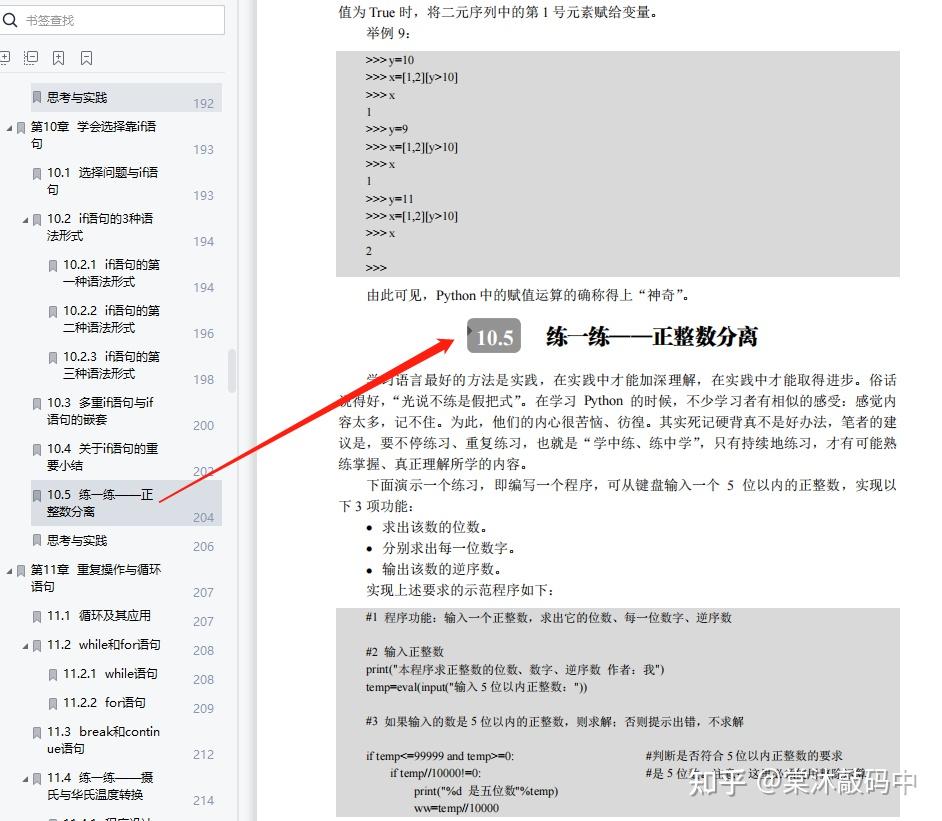
Task: Click the 书签查找 search input field
Action: point(120,19)
